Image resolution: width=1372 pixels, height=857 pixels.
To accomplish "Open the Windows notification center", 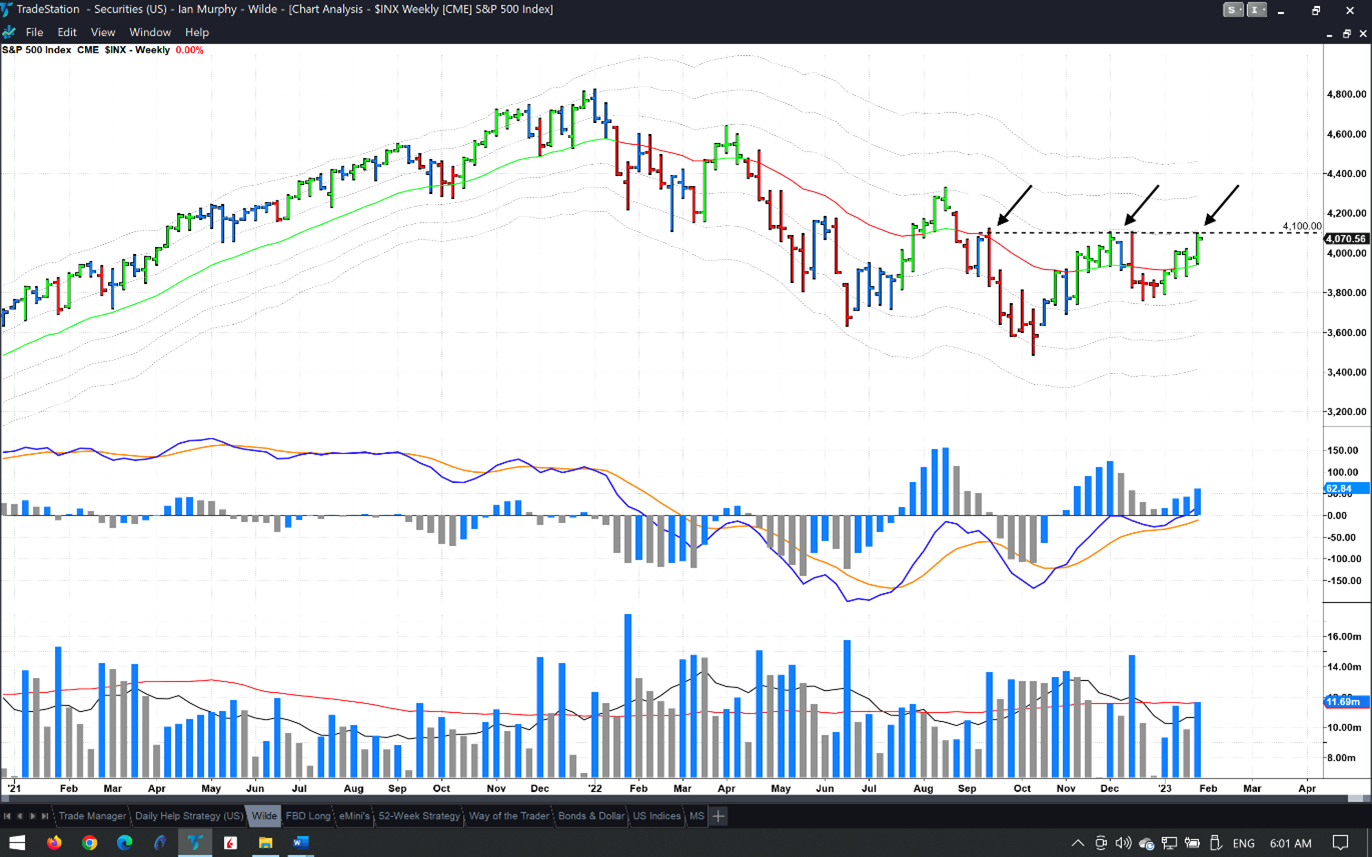I will 1341,843.
